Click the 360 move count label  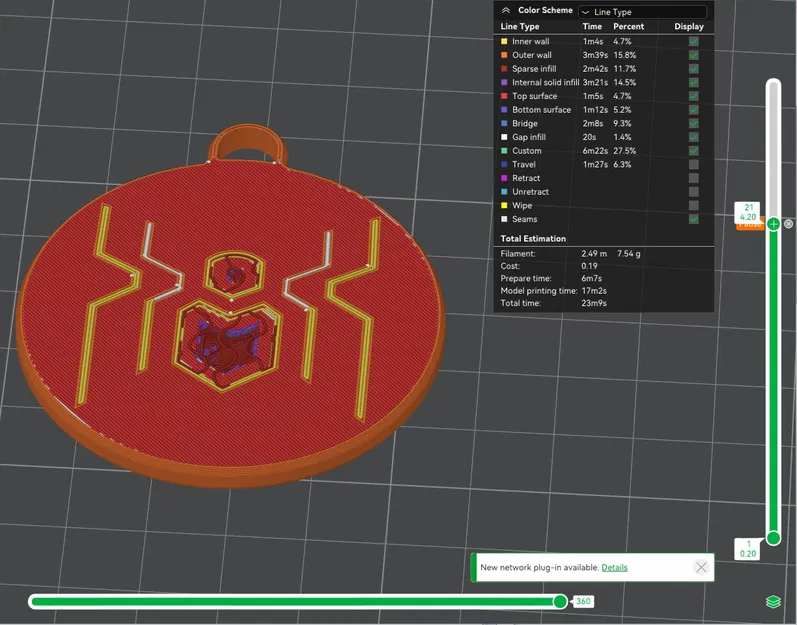pos(583,602)
